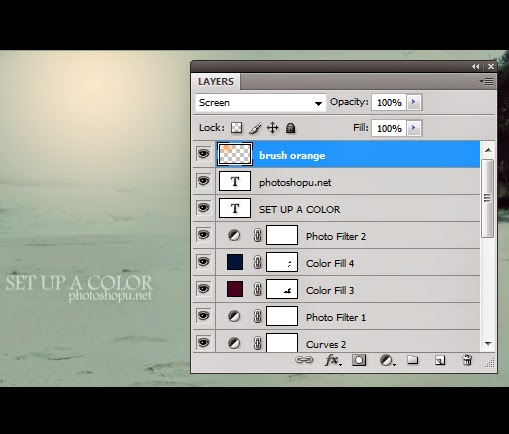Add a layer mask

(x=359, y=360)
